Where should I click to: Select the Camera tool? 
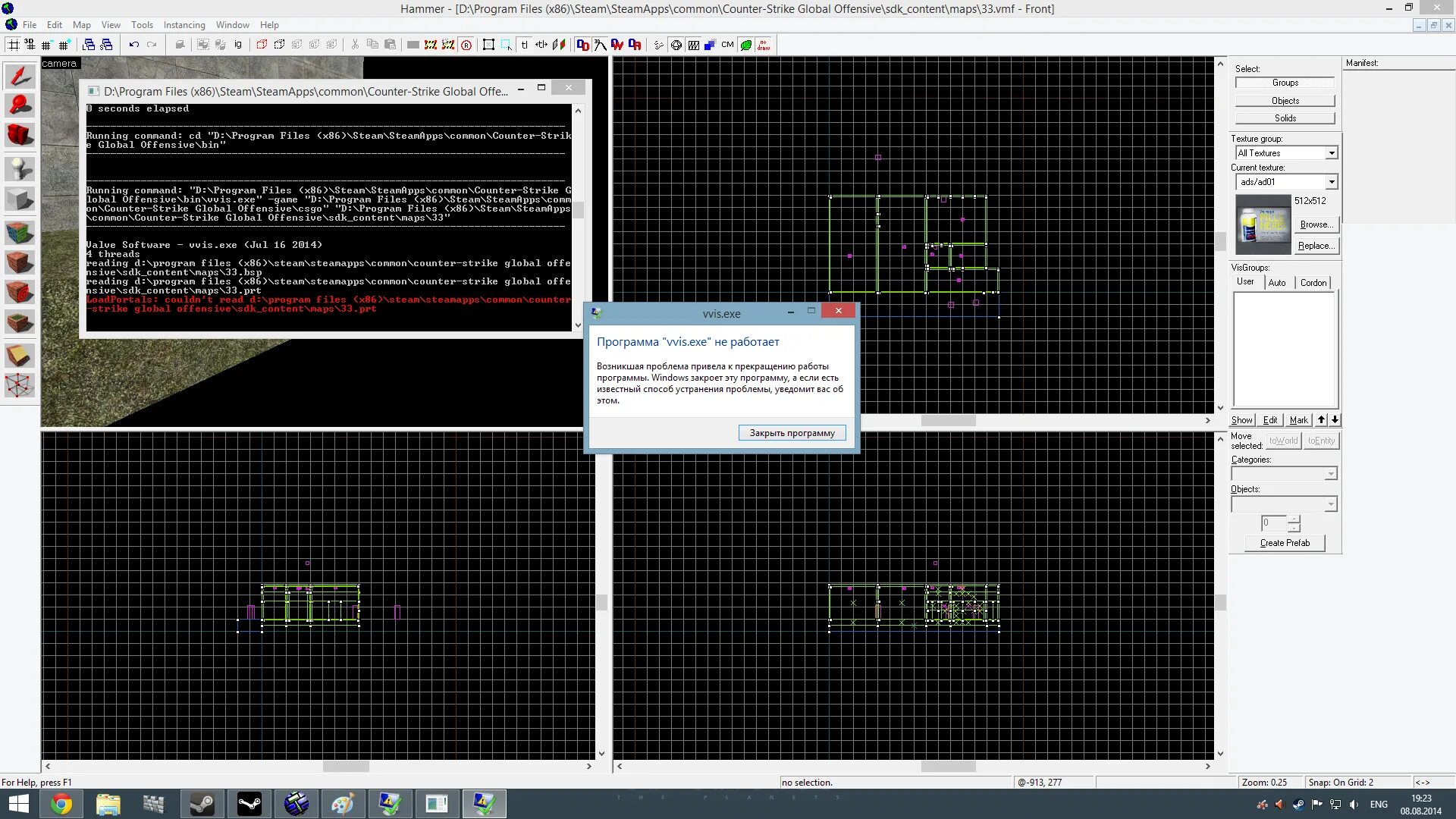[x=20, y=136]
